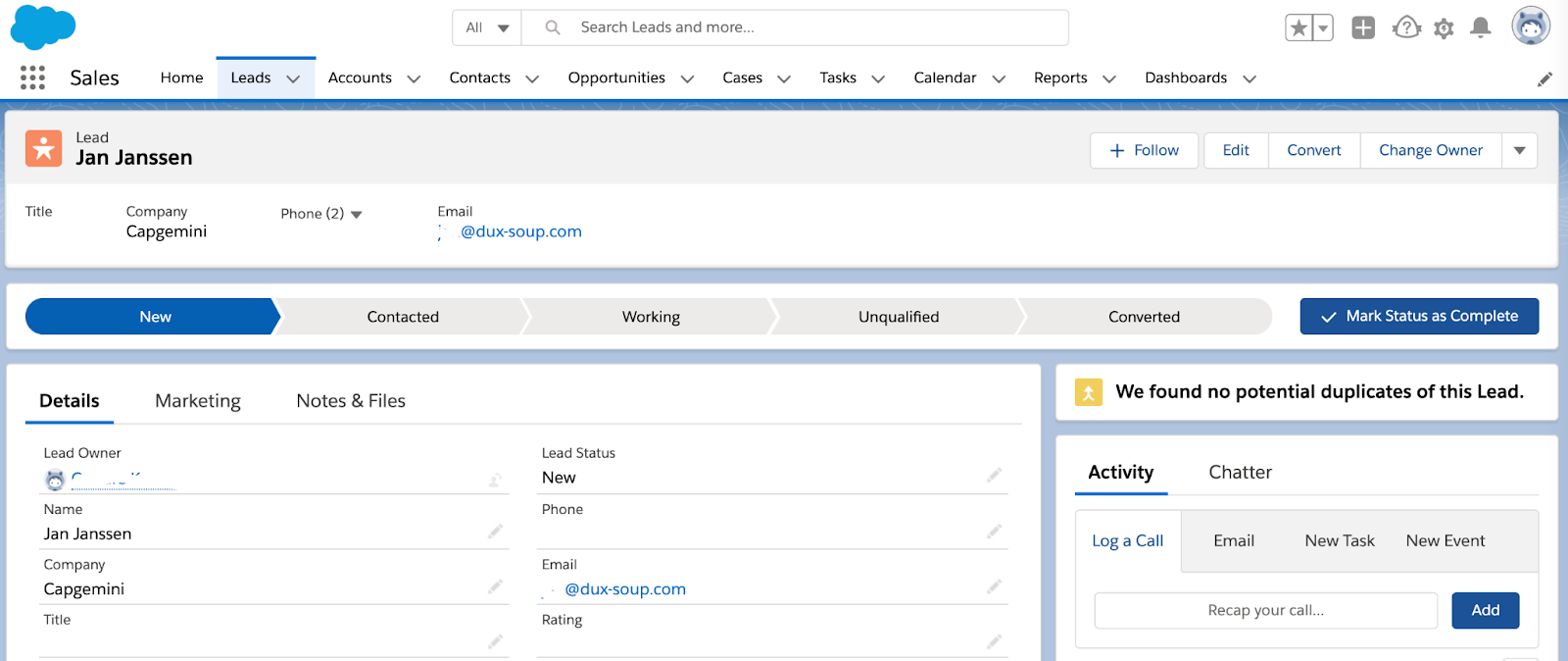Open the Accounts tab
Screen dimensions: 1568x661
[360, 77]
